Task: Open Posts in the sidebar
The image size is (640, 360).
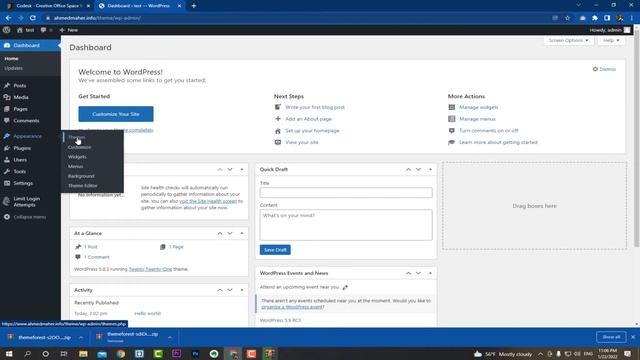Action: pyautogui.click(x=20, y=86)
